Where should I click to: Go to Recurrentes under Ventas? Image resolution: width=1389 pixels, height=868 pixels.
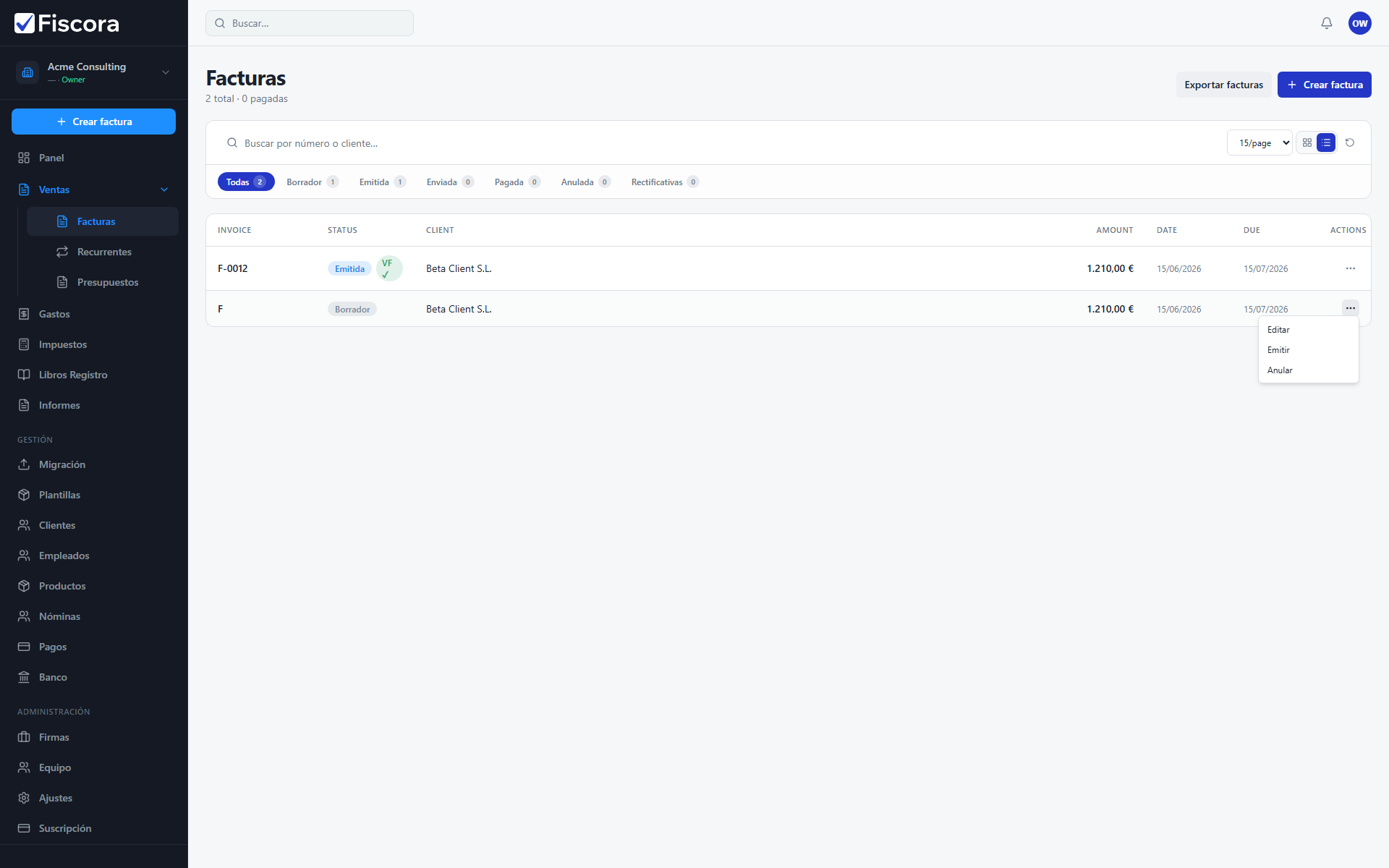click(103, 252)
